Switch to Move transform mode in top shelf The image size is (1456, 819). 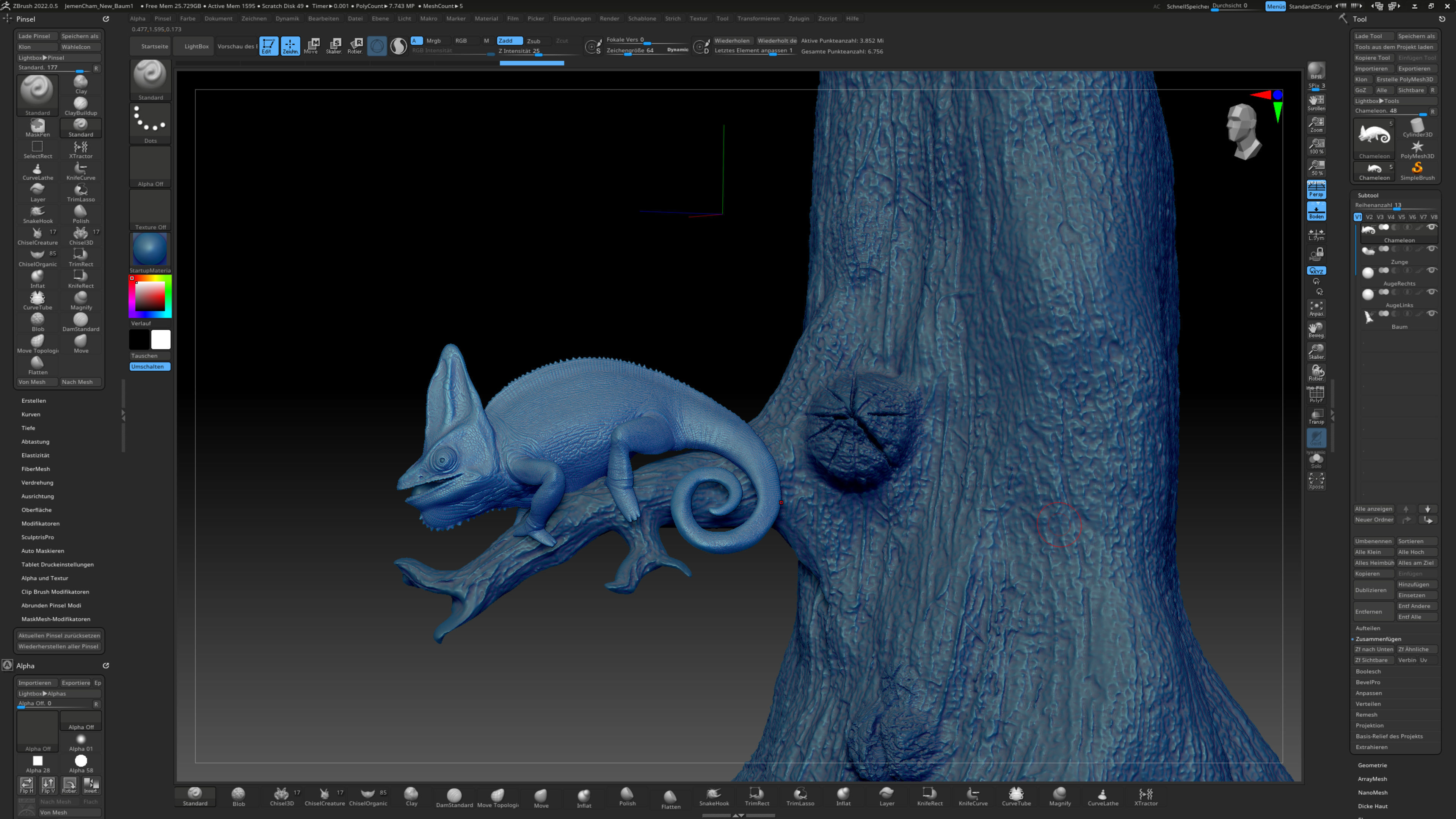(311, 46)
